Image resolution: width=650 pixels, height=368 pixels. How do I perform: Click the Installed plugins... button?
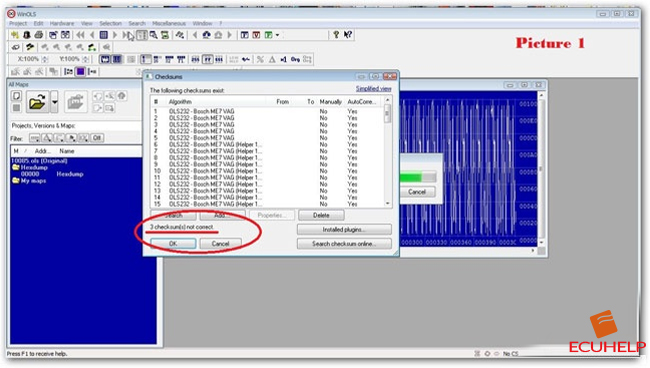tap(344, 230)
